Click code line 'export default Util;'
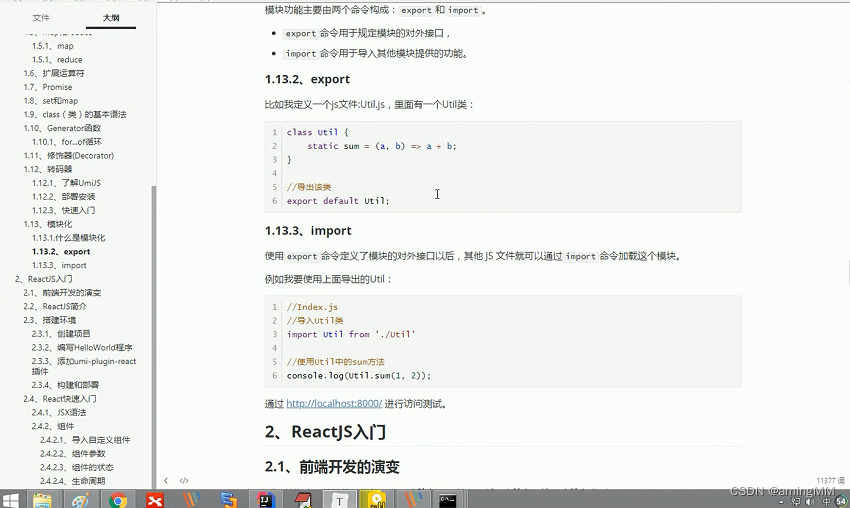This screenshot has height=508, width=850. point(338,201)
